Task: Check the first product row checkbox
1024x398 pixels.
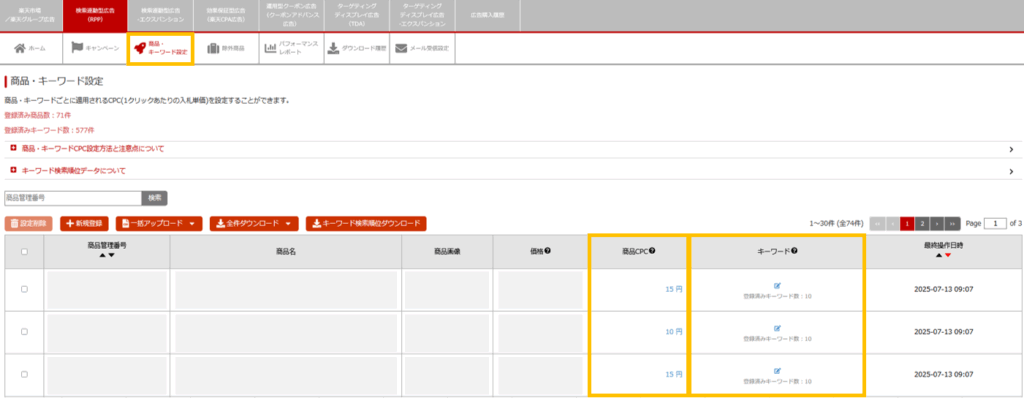Action: click(24, 289)
